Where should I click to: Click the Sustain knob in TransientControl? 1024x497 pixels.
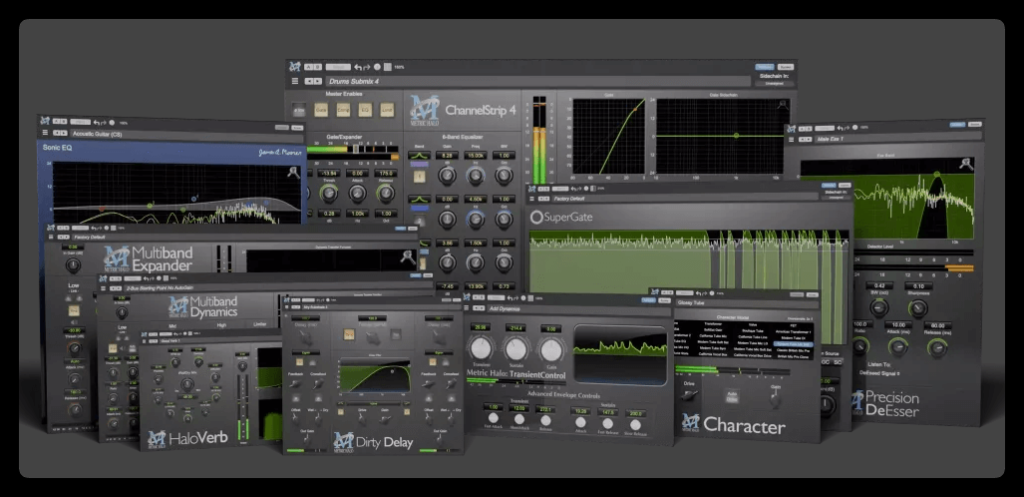coord(516,349)
